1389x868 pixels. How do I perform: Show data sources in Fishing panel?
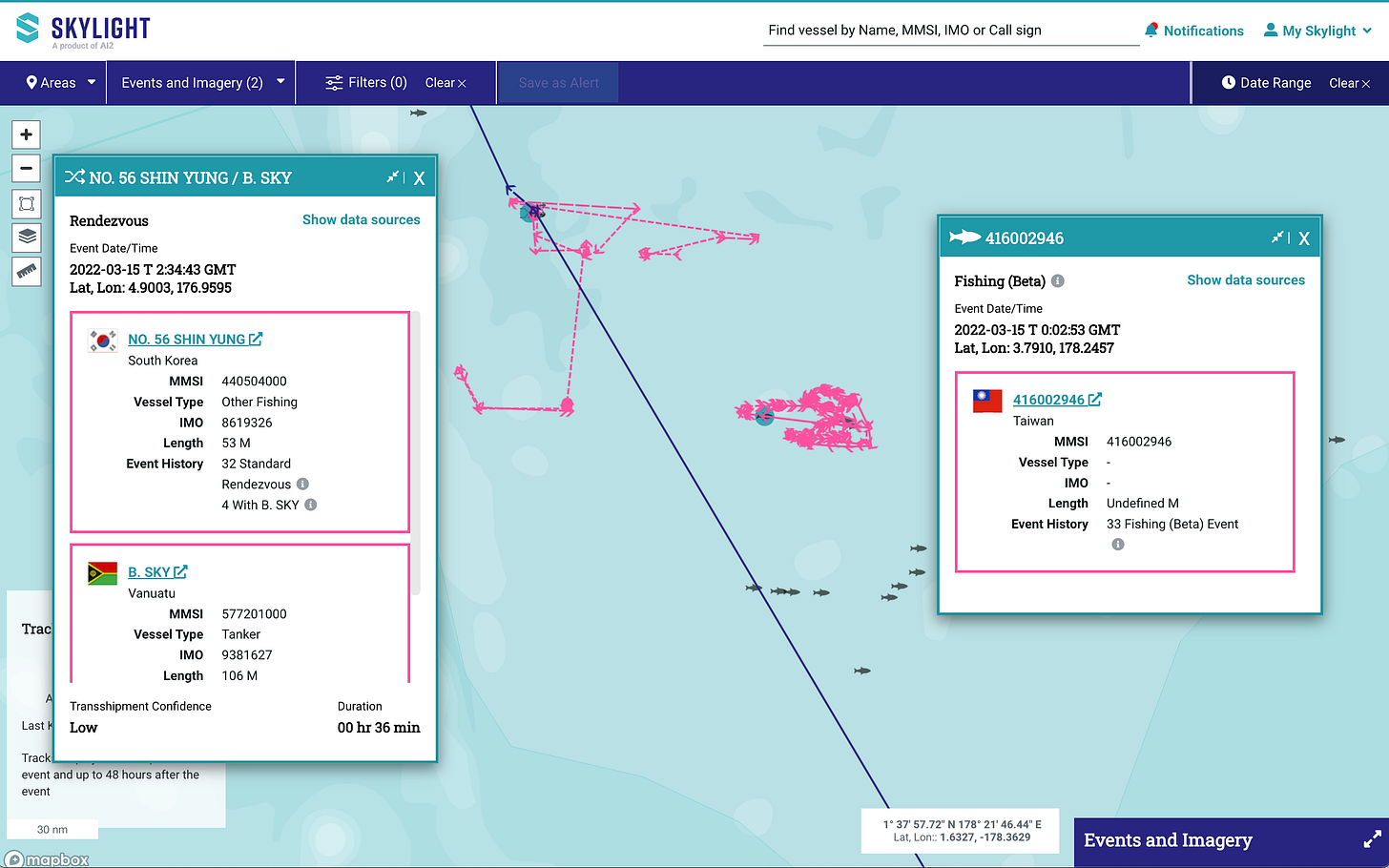coord(1246,279)
